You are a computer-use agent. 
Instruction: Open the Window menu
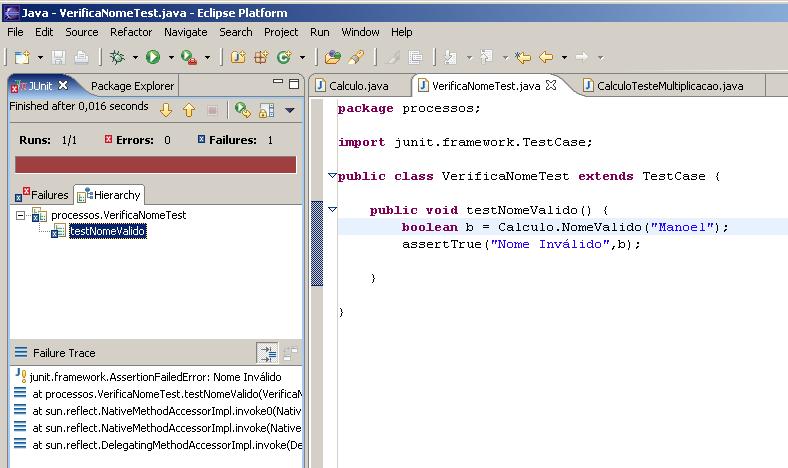360,32
